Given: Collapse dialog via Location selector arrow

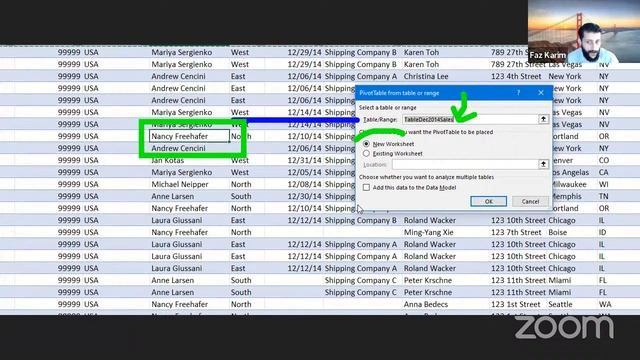Looking at the screenshot, I should [x=543, y=164].
